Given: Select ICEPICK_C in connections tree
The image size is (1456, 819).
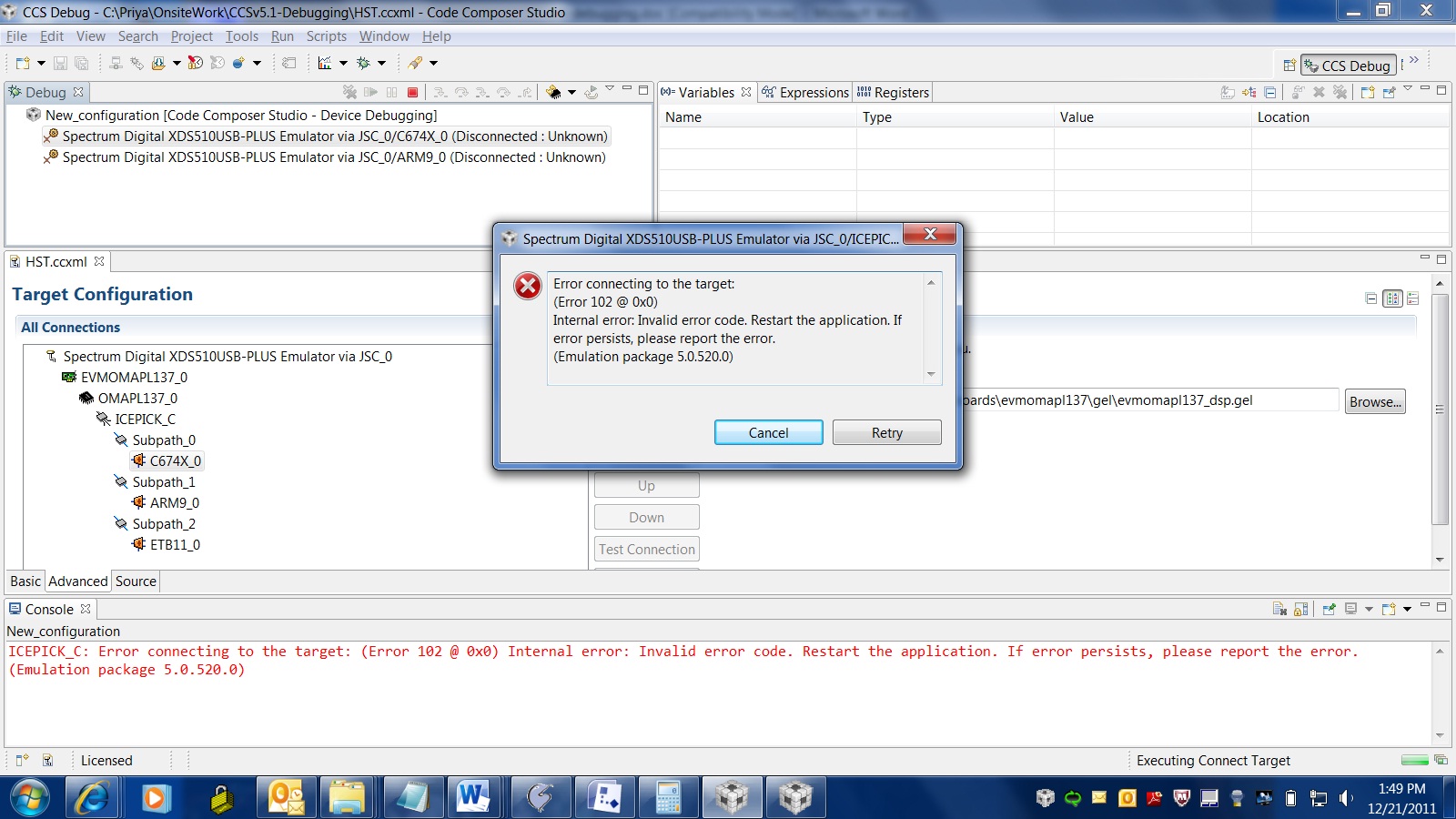Looking at the screenshot, I should [x=136, y=420].
